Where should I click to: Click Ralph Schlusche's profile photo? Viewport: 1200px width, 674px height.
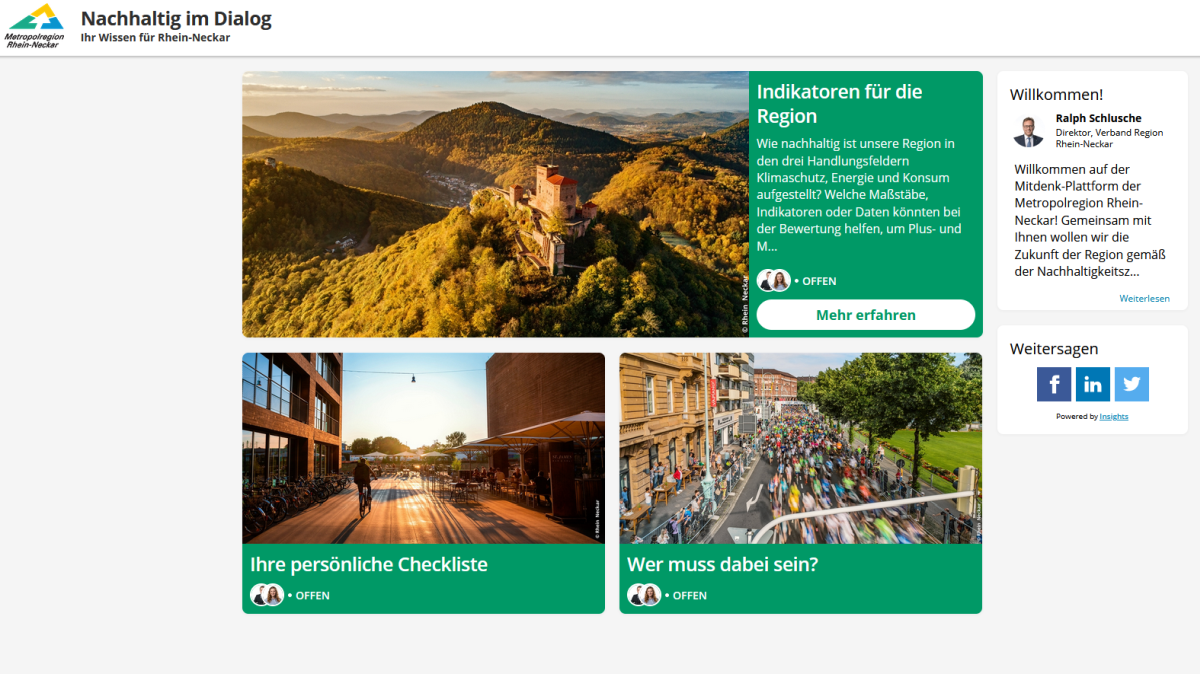pyautogui.click(x=1028, y=132)
